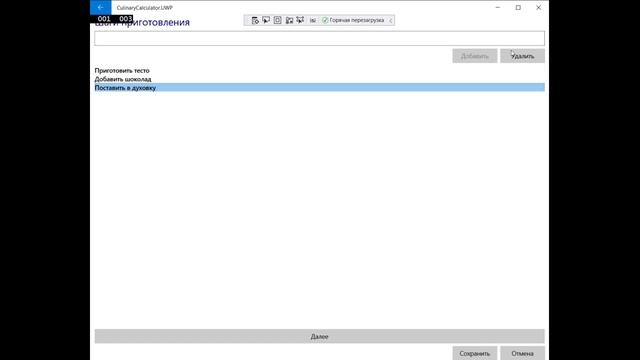Maximize the CulinaryCalculator window
The width and height of the screenshot is (640, 360).
518,7
